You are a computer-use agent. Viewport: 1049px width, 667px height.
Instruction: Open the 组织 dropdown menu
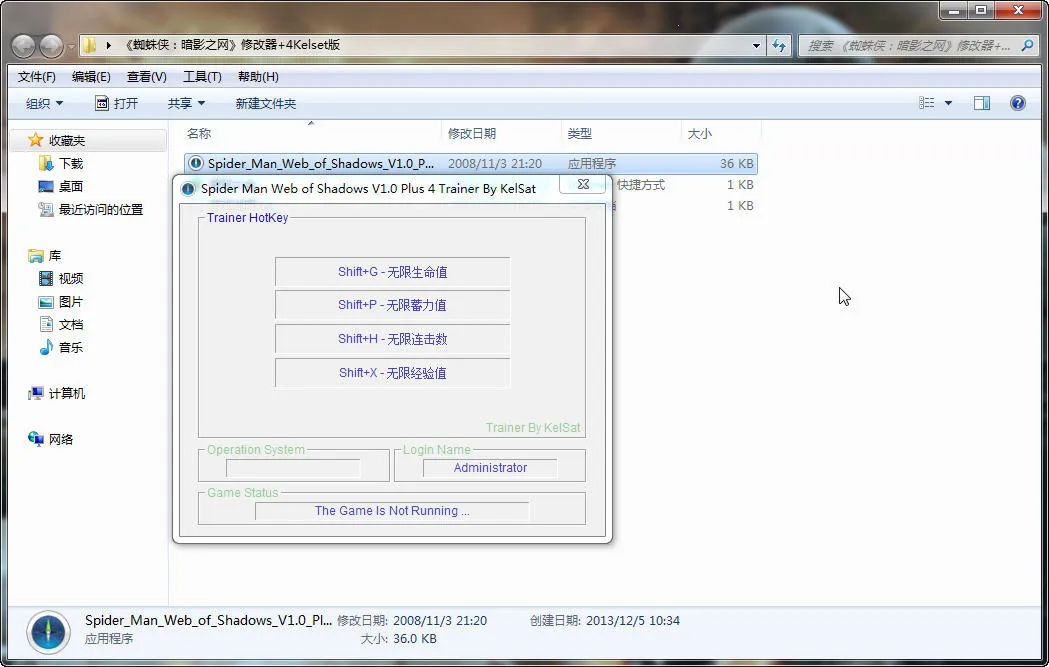pyautogui.click(x=44, y=103)
